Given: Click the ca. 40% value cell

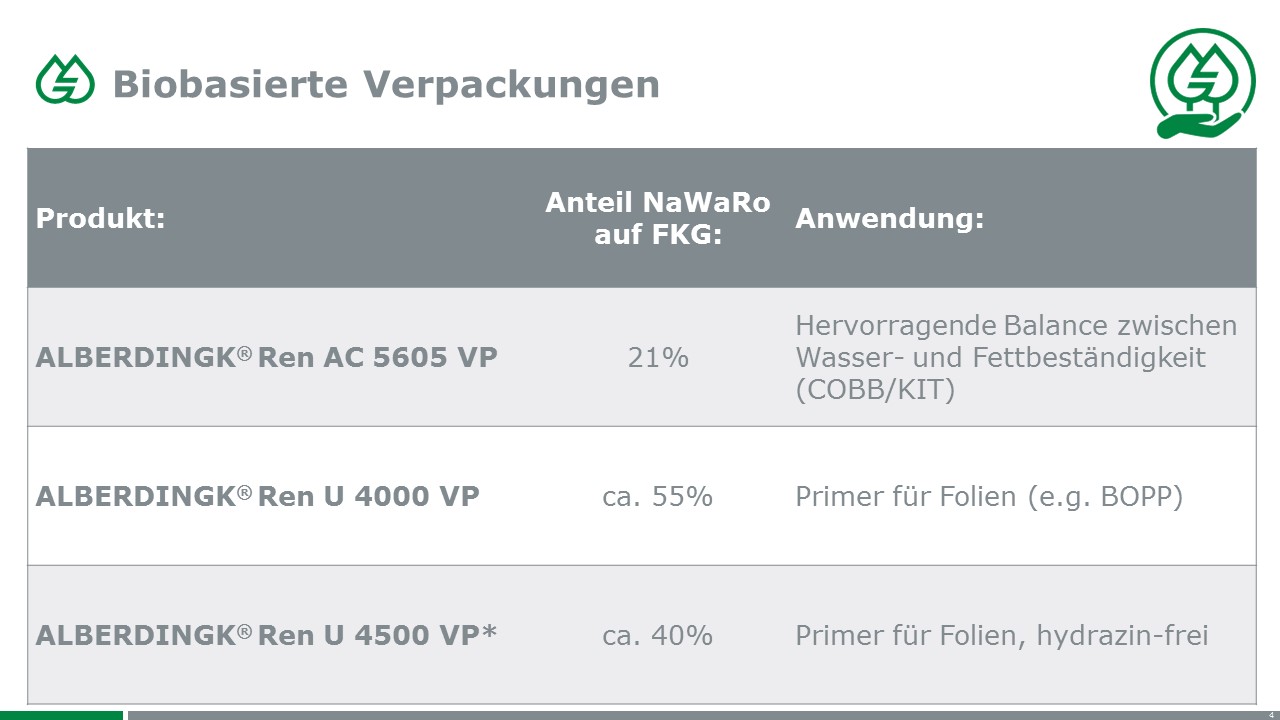Looking at the screenshot, I should coord(658,635).
